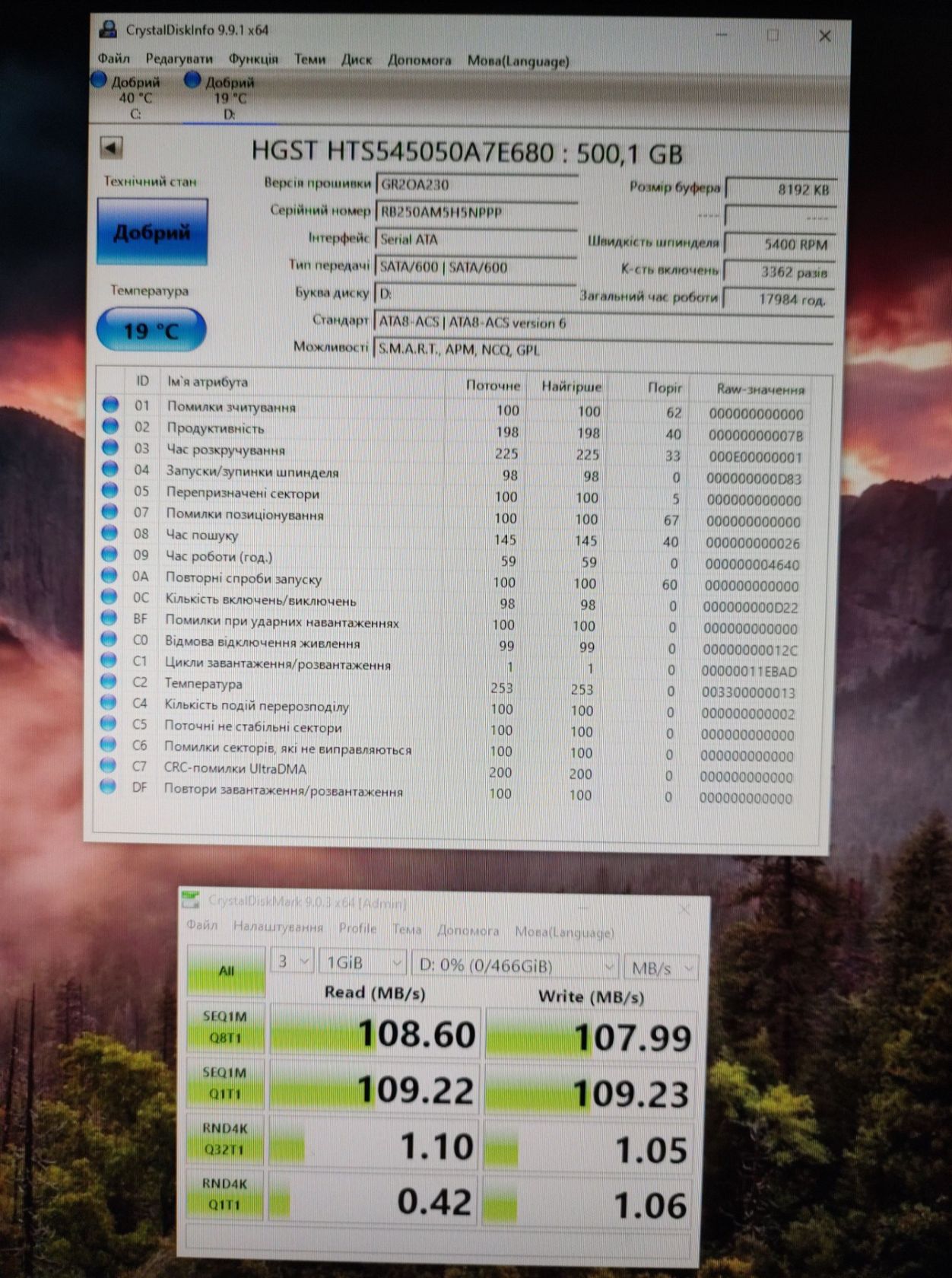Run the SEQ1M Q1T1 benchmark test
Image resolution: width=952 pixels, height=1278 pixels.
point(225,1083)
